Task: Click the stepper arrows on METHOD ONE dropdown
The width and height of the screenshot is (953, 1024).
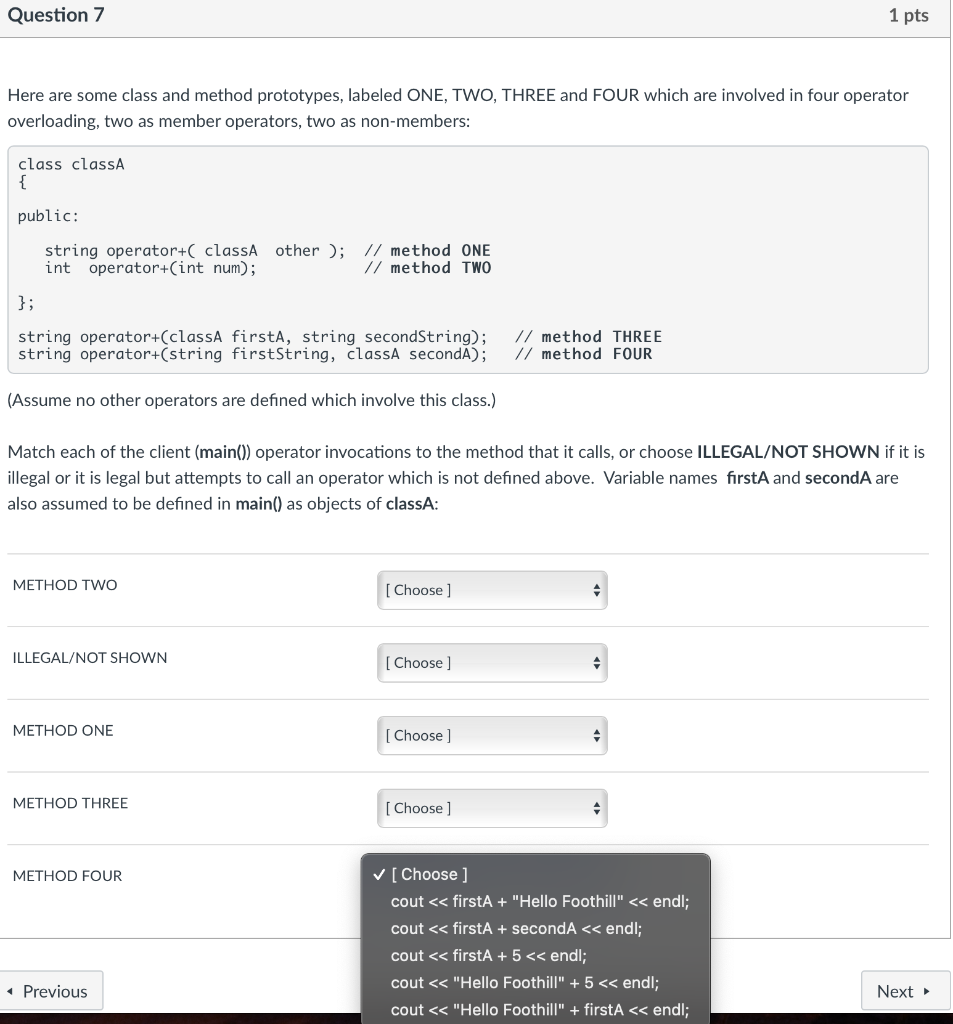Action: pyautogui.click(x=596, y=736)
